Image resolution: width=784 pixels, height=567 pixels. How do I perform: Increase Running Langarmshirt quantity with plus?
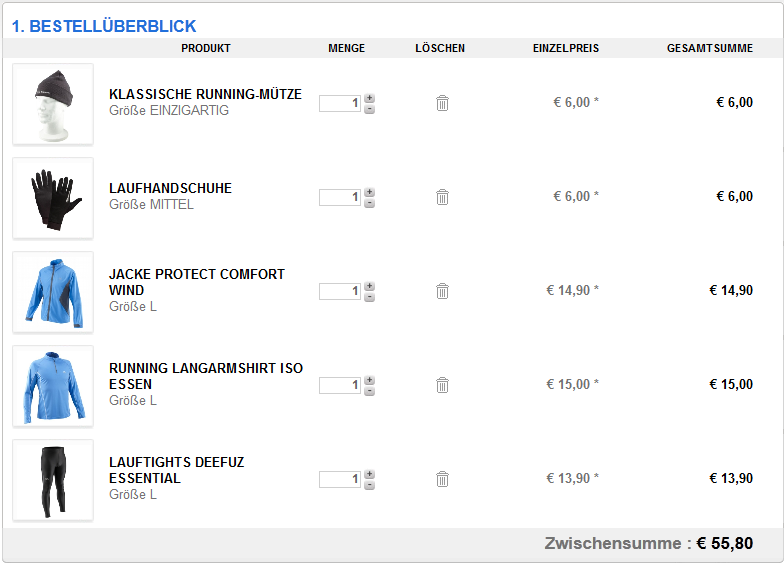point(370,380)
